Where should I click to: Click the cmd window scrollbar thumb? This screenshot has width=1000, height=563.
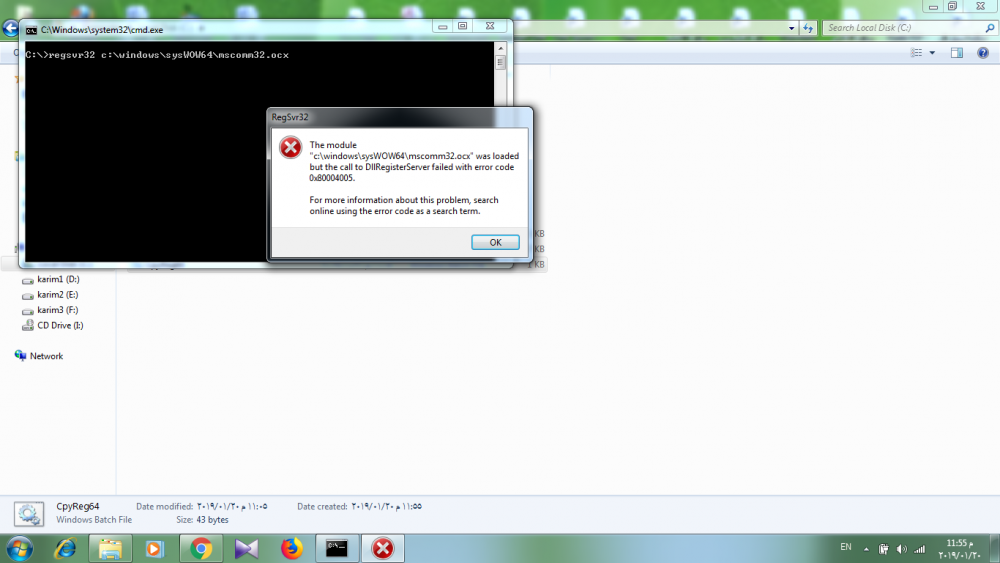501,62
